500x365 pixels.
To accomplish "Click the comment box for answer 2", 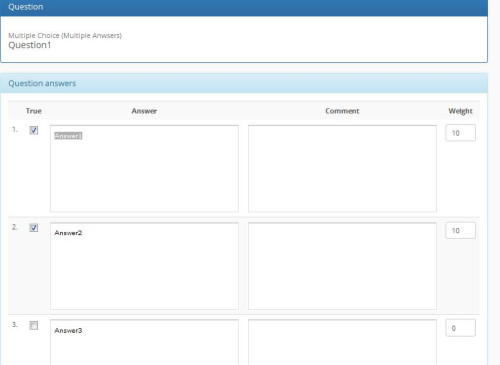I will (342, 266).
